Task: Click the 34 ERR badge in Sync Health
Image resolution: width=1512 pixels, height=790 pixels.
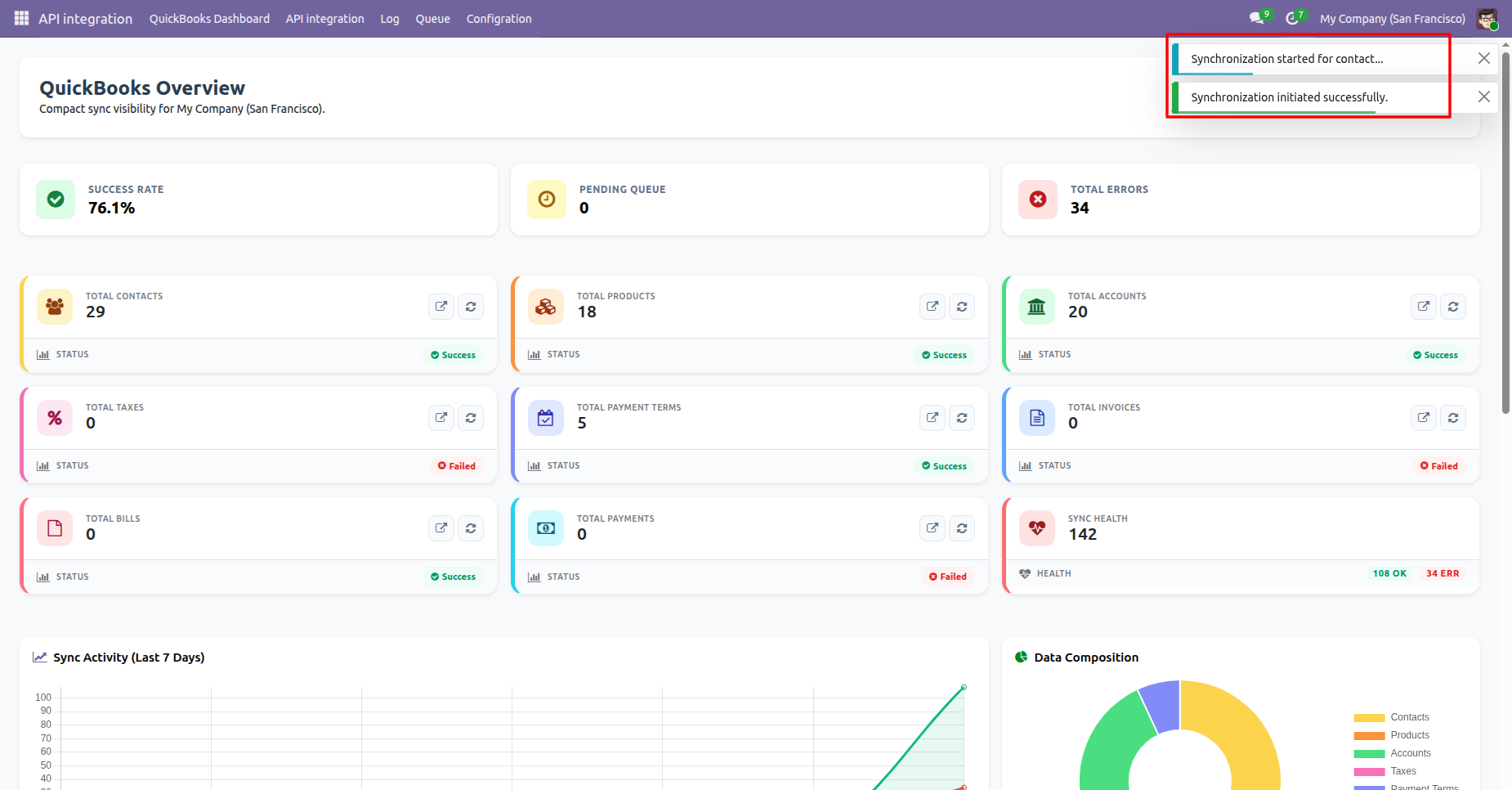Action: 1443,573
